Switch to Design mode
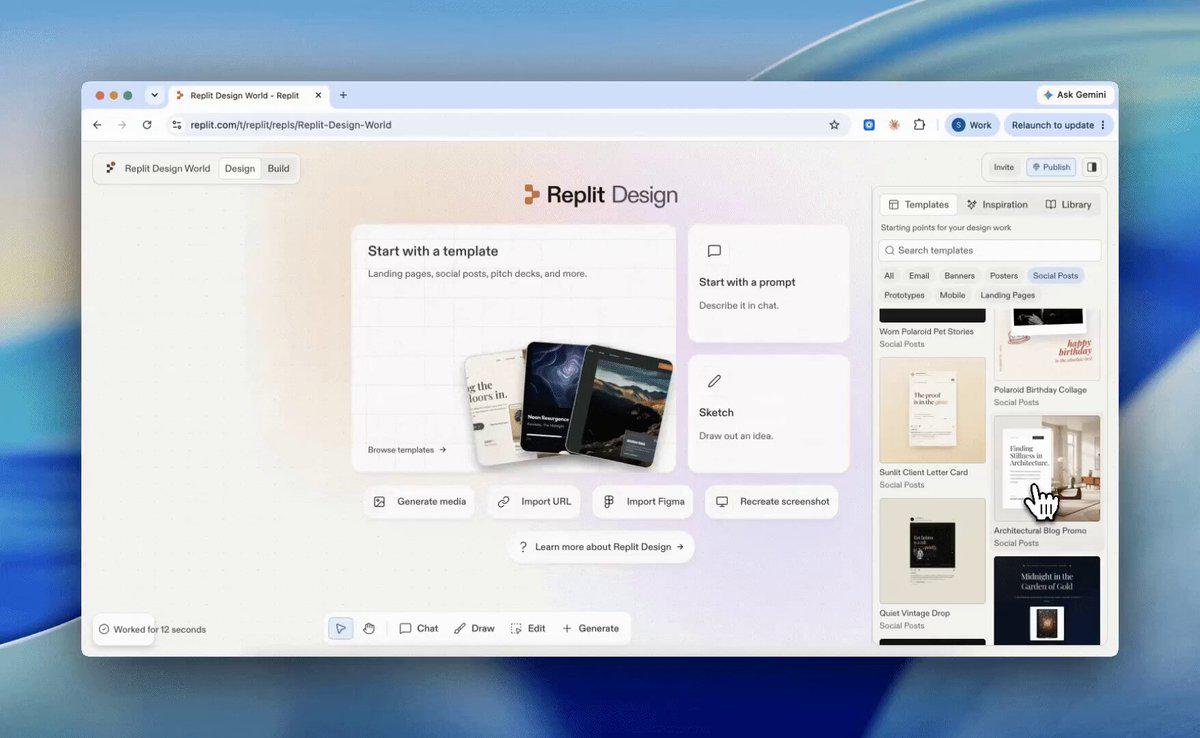Screen dimensions: 1200x738 [x=240, y=168]
